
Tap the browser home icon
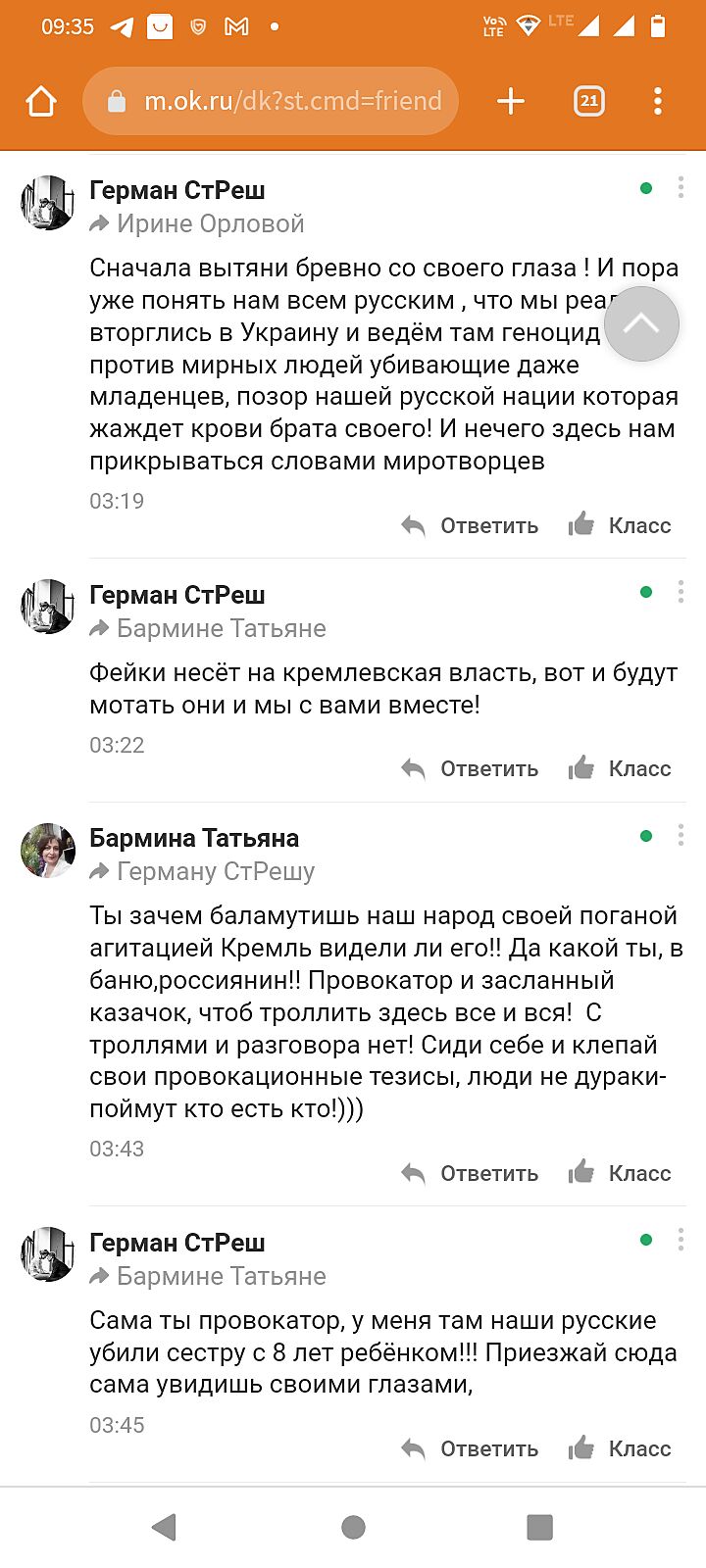[41, 101]
